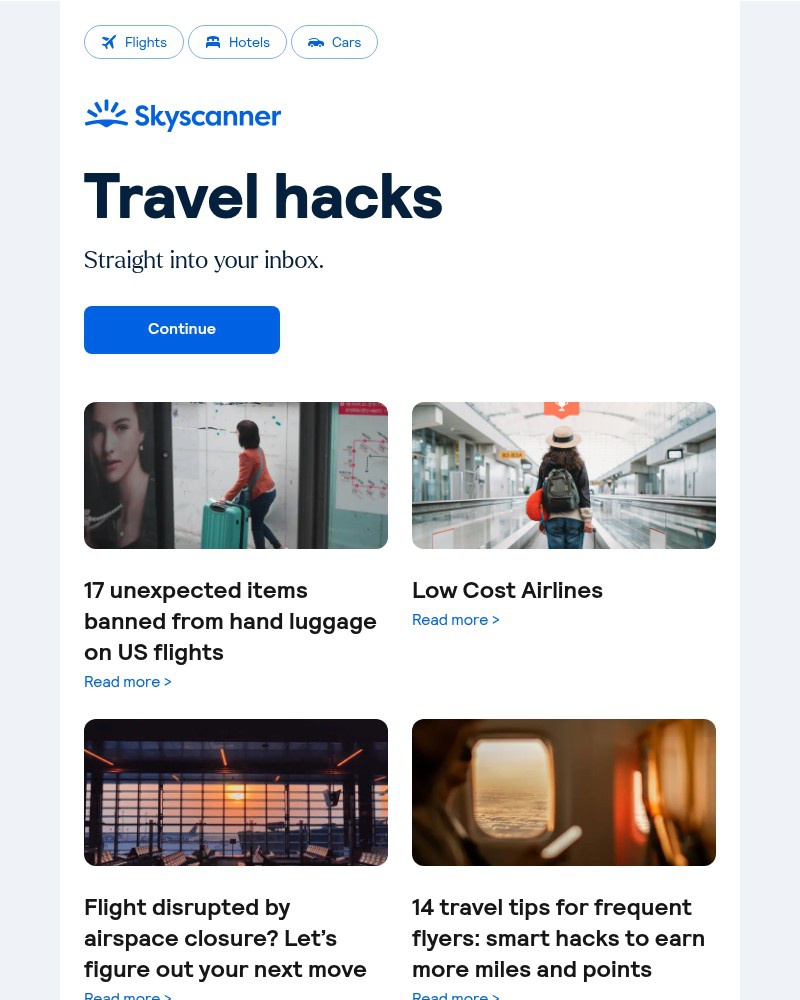Click the blue Continue button
This screenshot has width=800, height=1000.
[x=182, y=330]
